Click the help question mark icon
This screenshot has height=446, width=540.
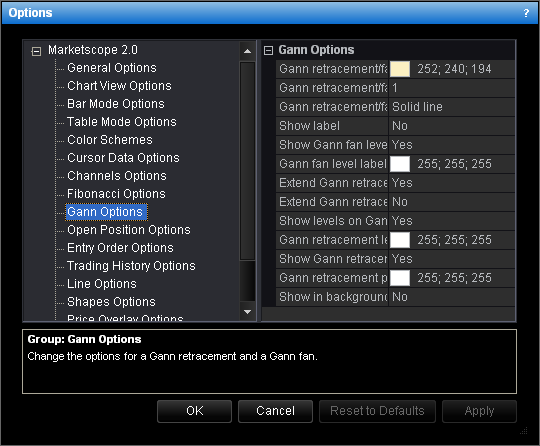click(x=526, y=13)
